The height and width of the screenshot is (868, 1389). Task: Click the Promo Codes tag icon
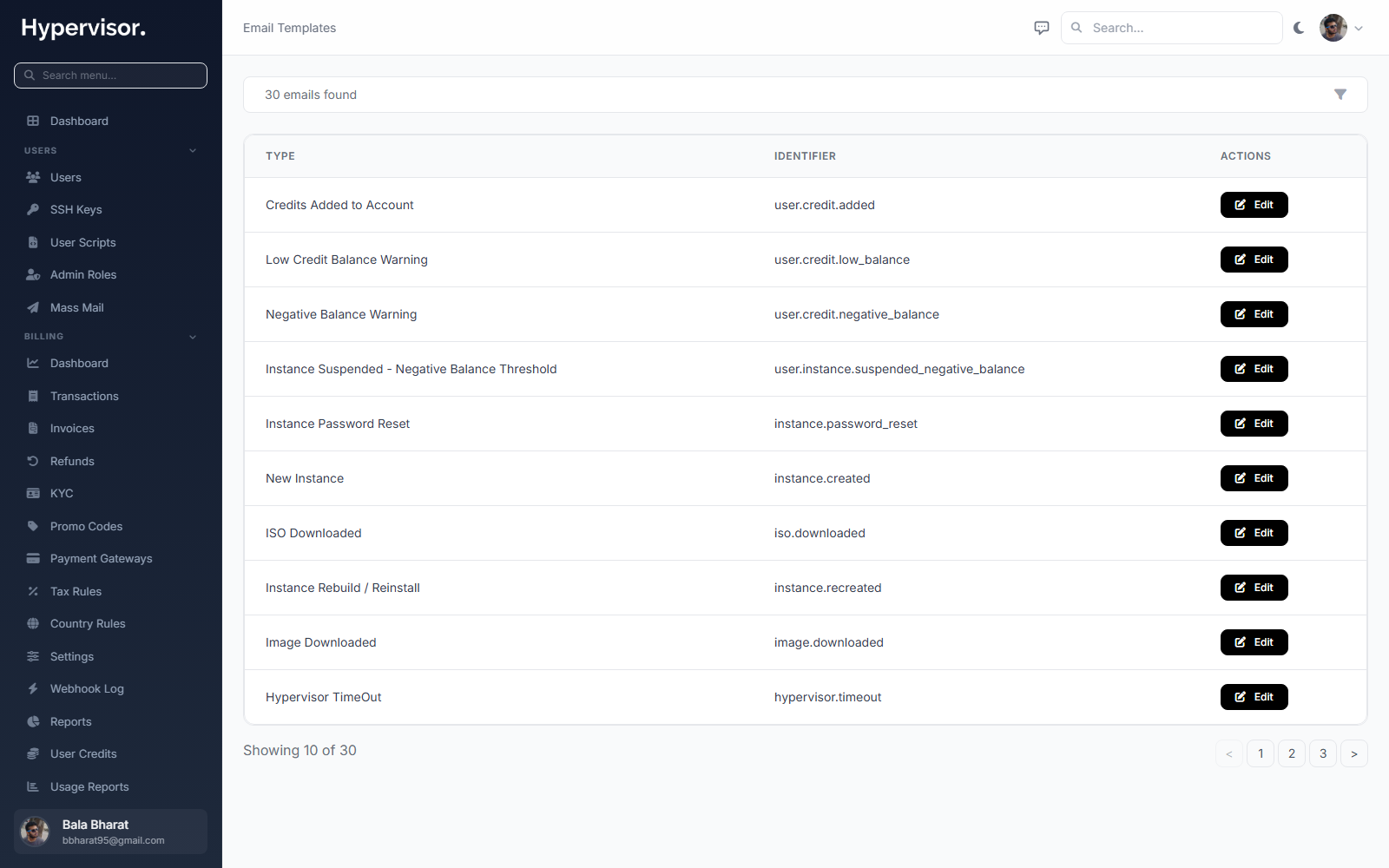33,526
